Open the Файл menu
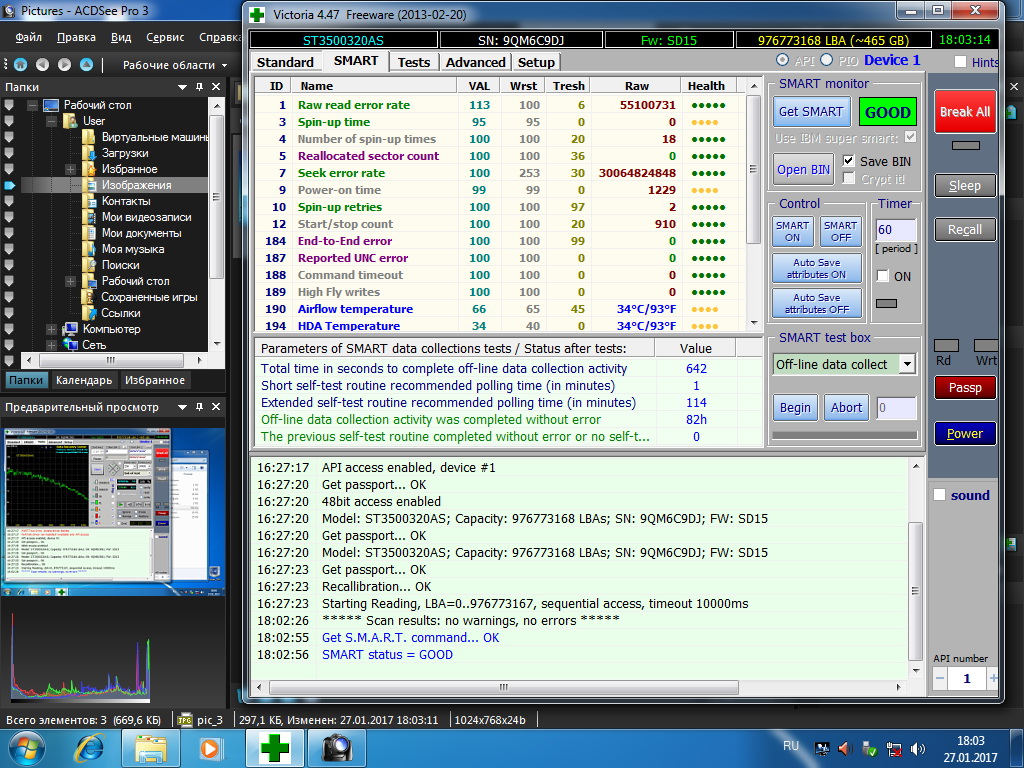1024x768 pixels. (28, 37)
